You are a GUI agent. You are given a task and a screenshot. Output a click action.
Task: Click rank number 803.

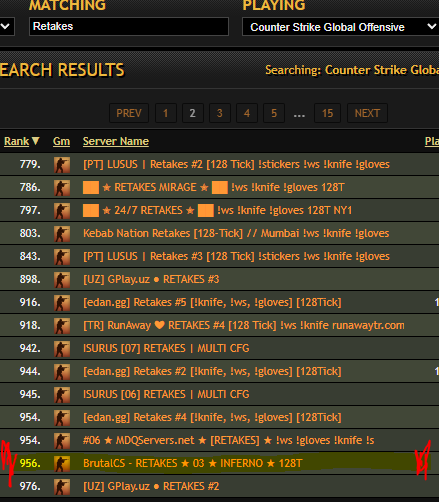[x=30, y=233]
